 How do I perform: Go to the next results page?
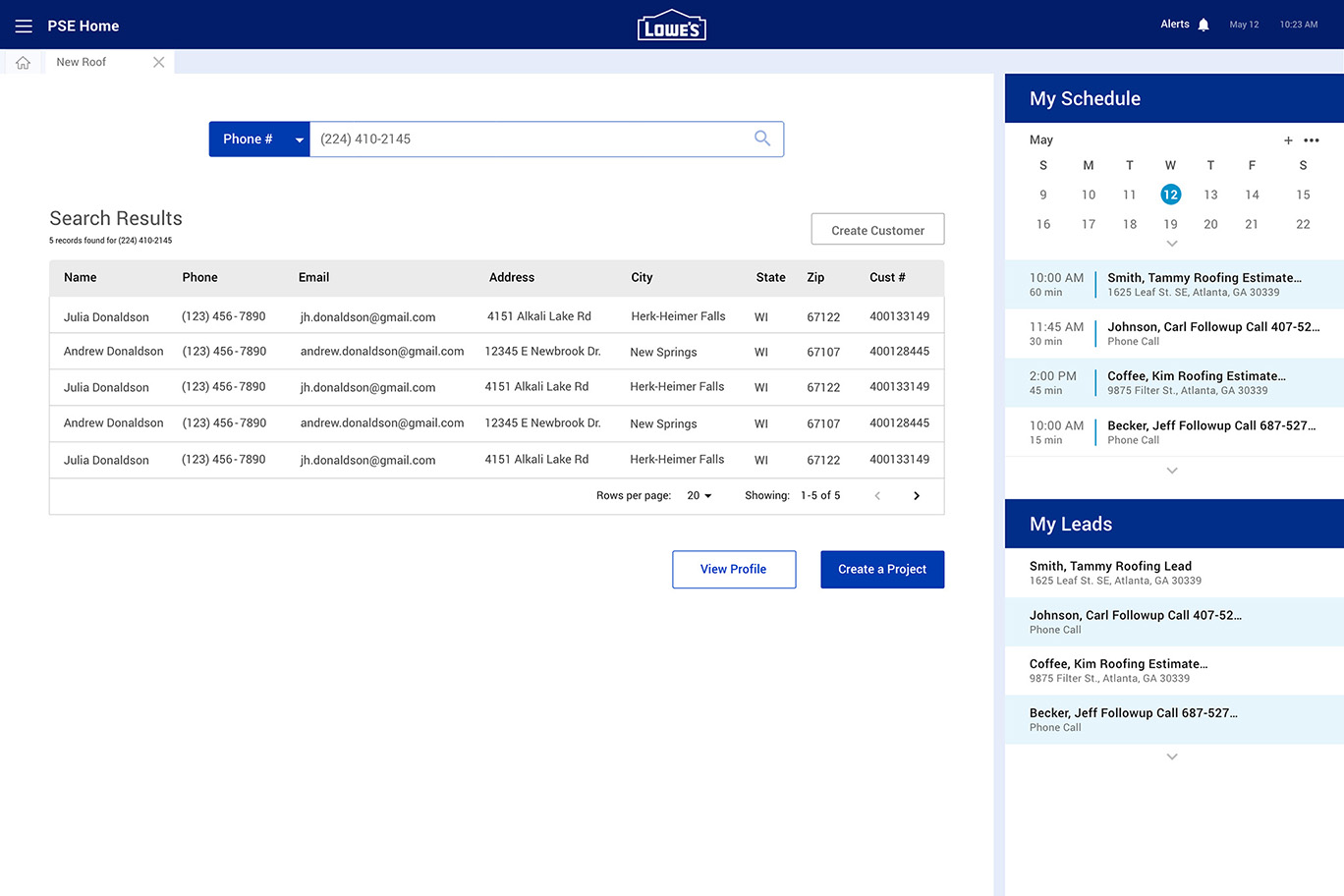917,496
